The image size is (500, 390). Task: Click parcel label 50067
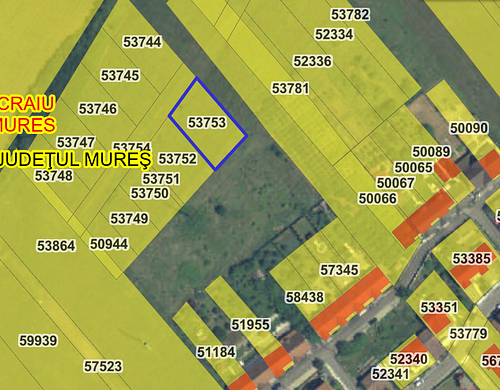click(396, 183)
